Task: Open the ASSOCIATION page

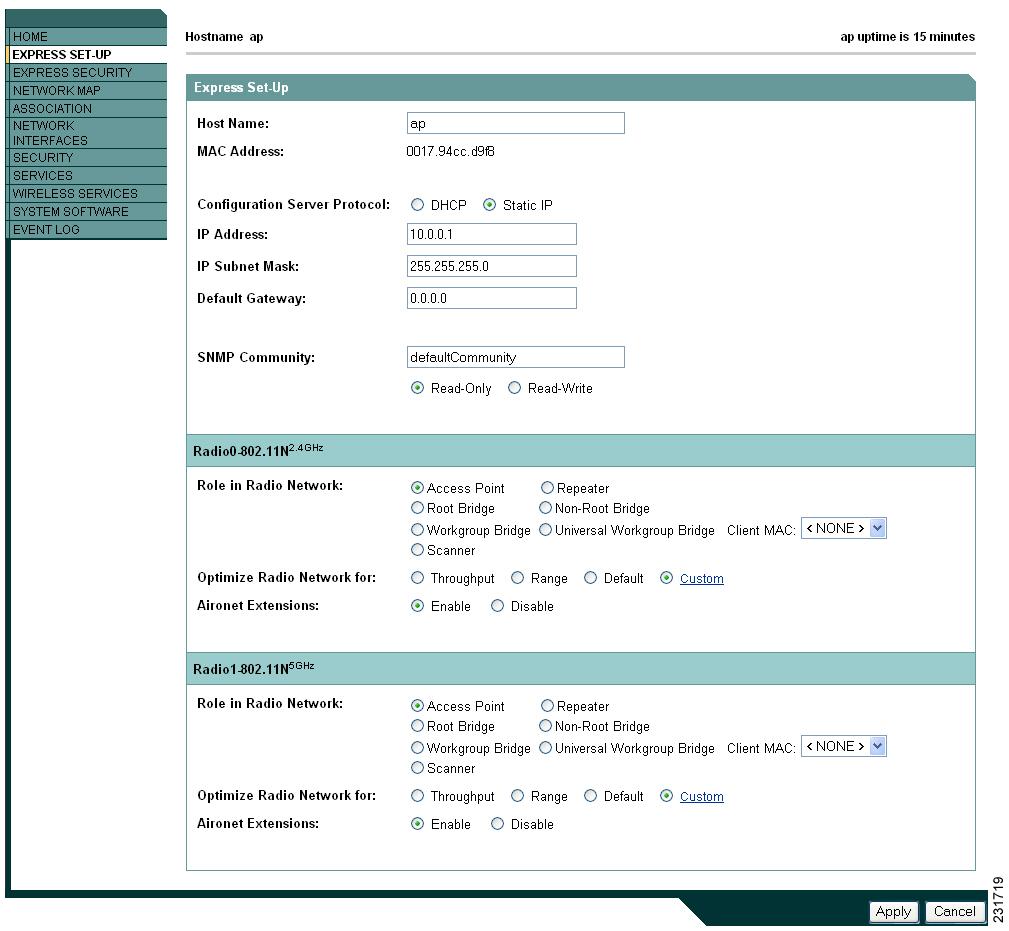Action: [87, 109]
